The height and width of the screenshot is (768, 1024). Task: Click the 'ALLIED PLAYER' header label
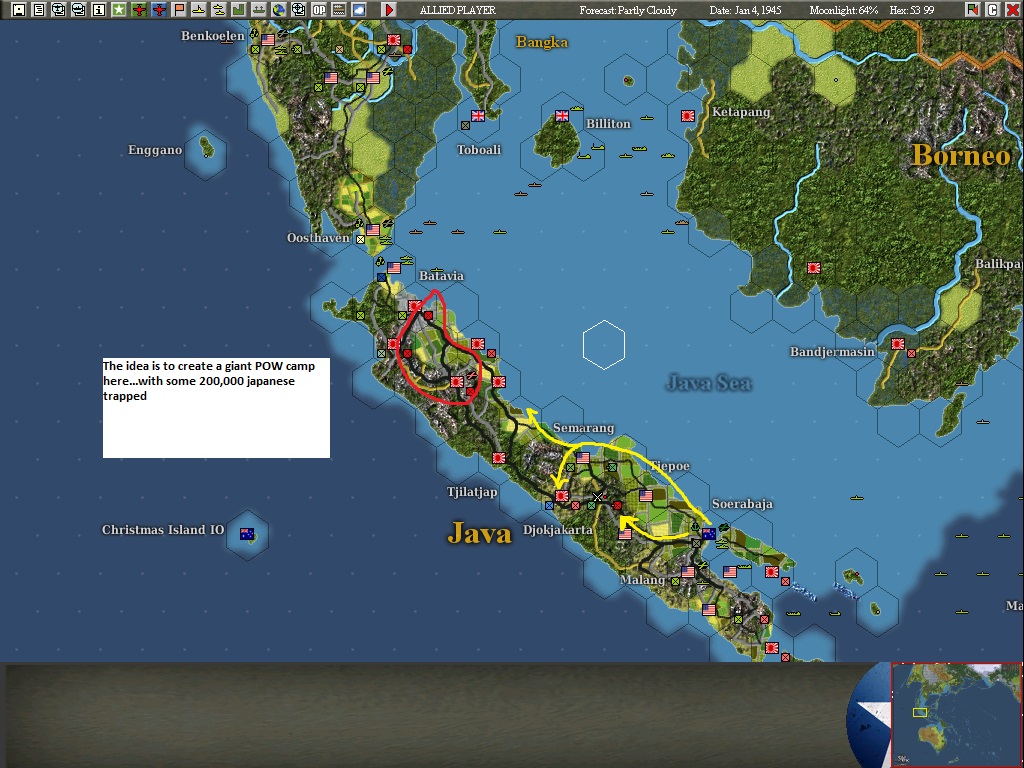(457, 10)
